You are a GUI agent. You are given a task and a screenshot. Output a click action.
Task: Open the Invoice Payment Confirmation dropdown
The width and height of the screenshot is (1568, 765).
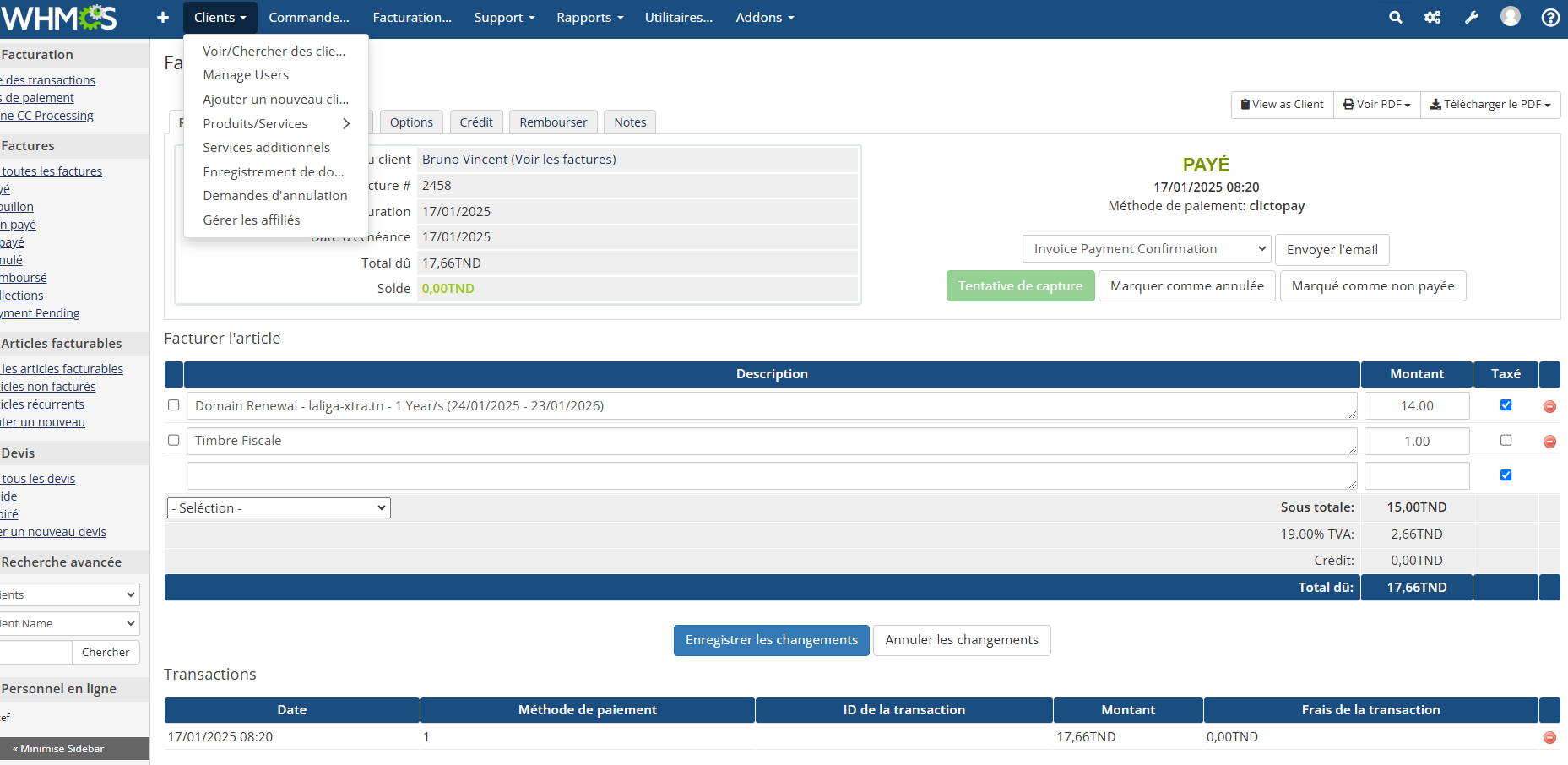1146,249
